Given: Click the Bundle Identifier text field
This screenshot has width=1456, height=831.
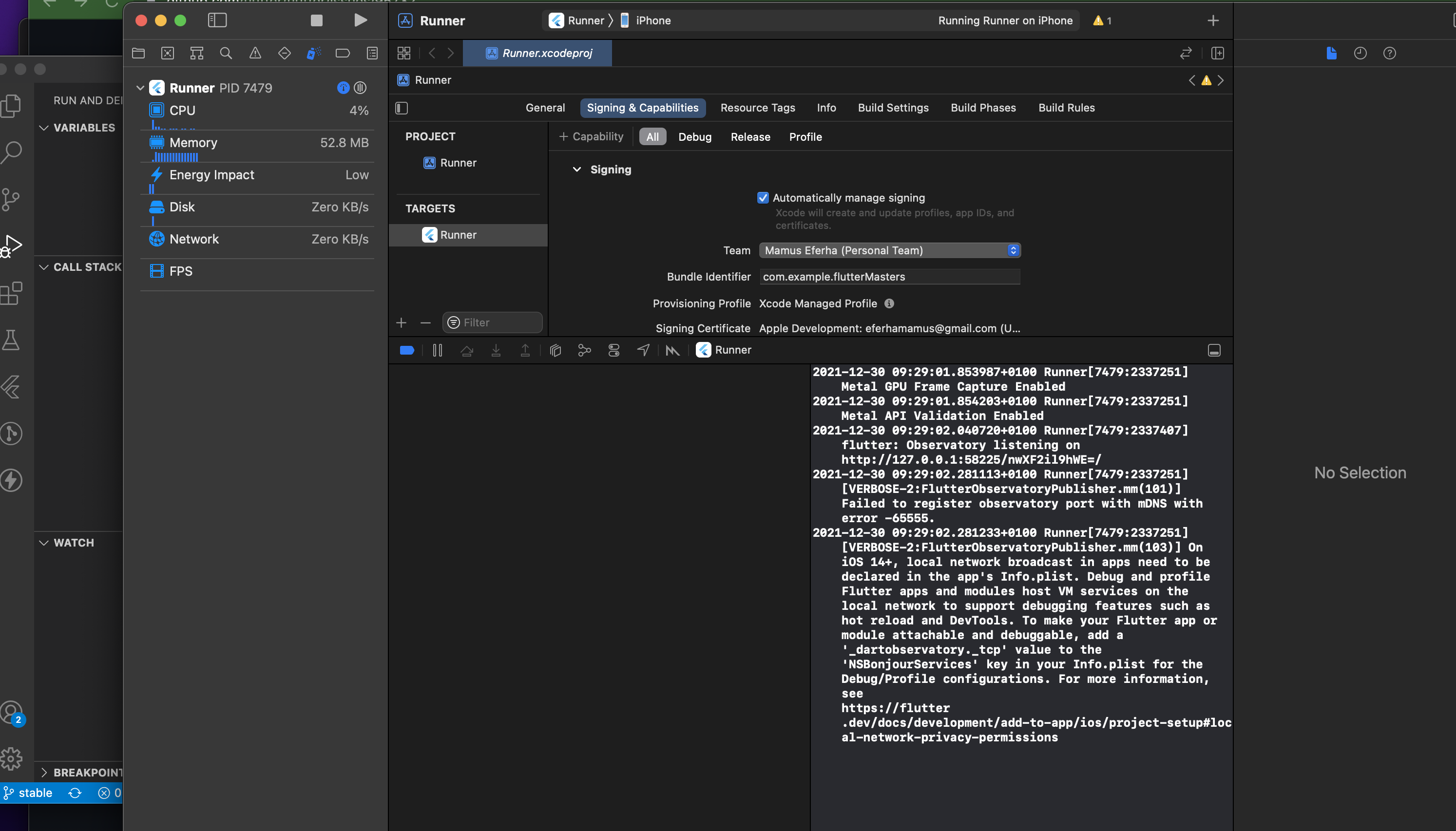Looking at the screenshot, I should point(889,277).
